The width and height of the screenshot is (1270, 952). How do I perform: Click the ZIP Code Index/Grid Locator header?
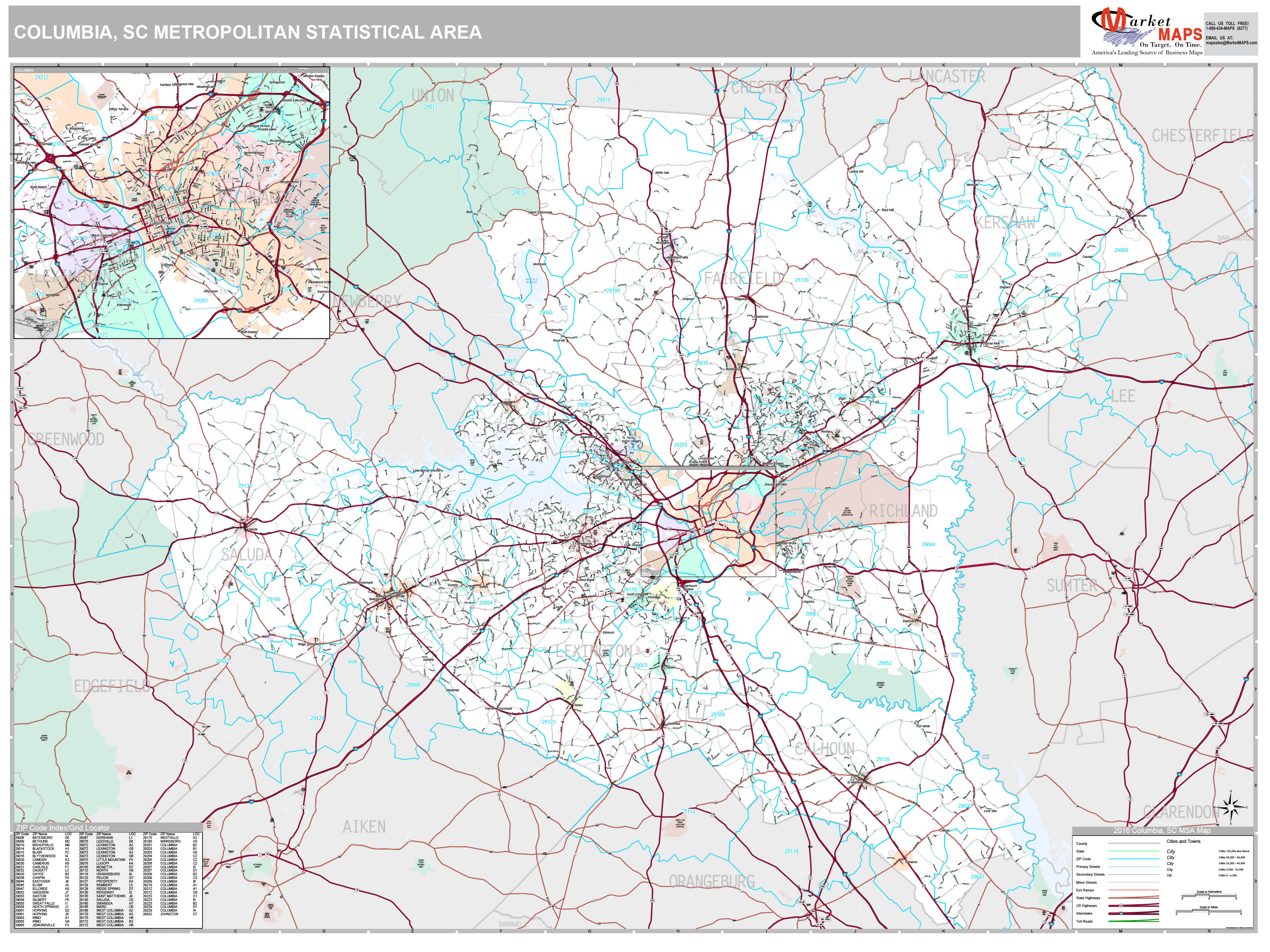click(x=62, y=828)
